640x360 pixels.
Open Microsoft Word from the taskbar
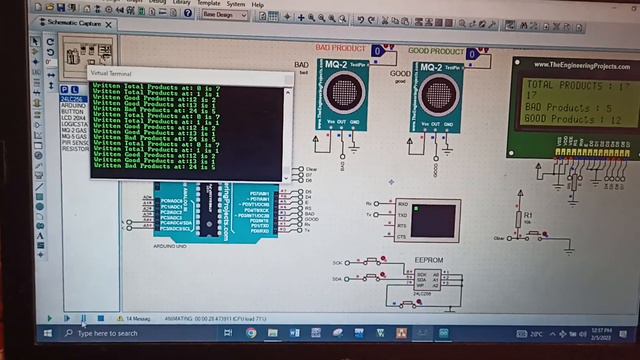point(294,333)
